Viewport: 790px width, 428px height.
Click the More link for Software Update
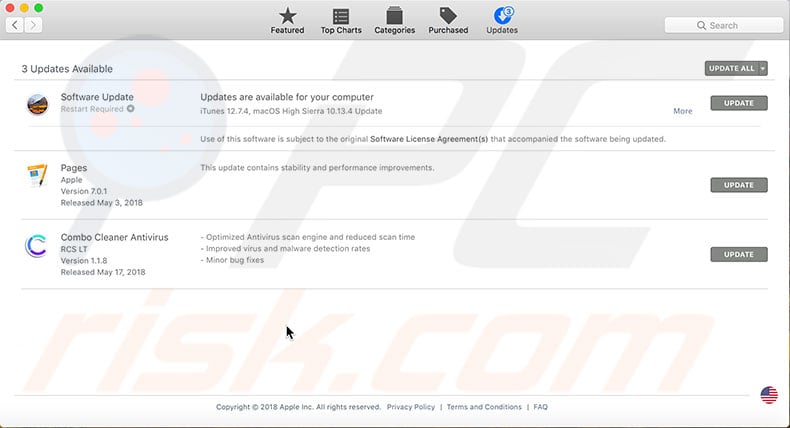(683, 111)
